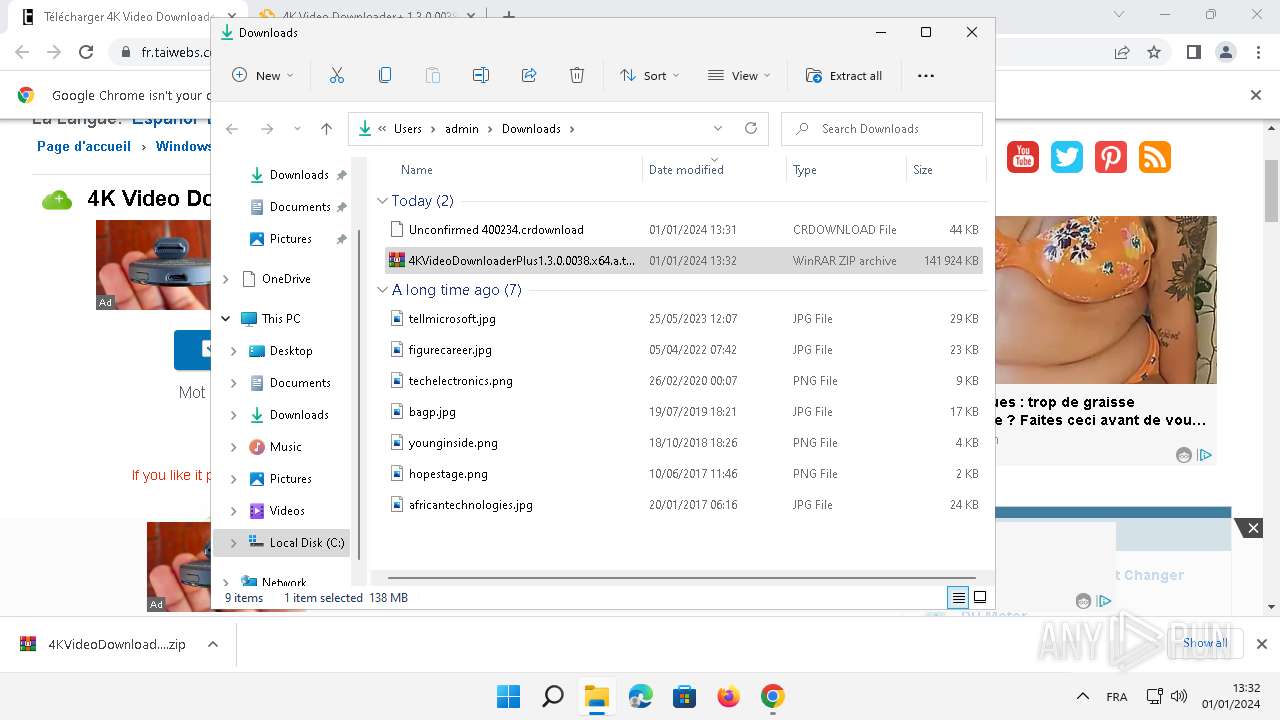Collapse the A long time ago group

point(382,290)
